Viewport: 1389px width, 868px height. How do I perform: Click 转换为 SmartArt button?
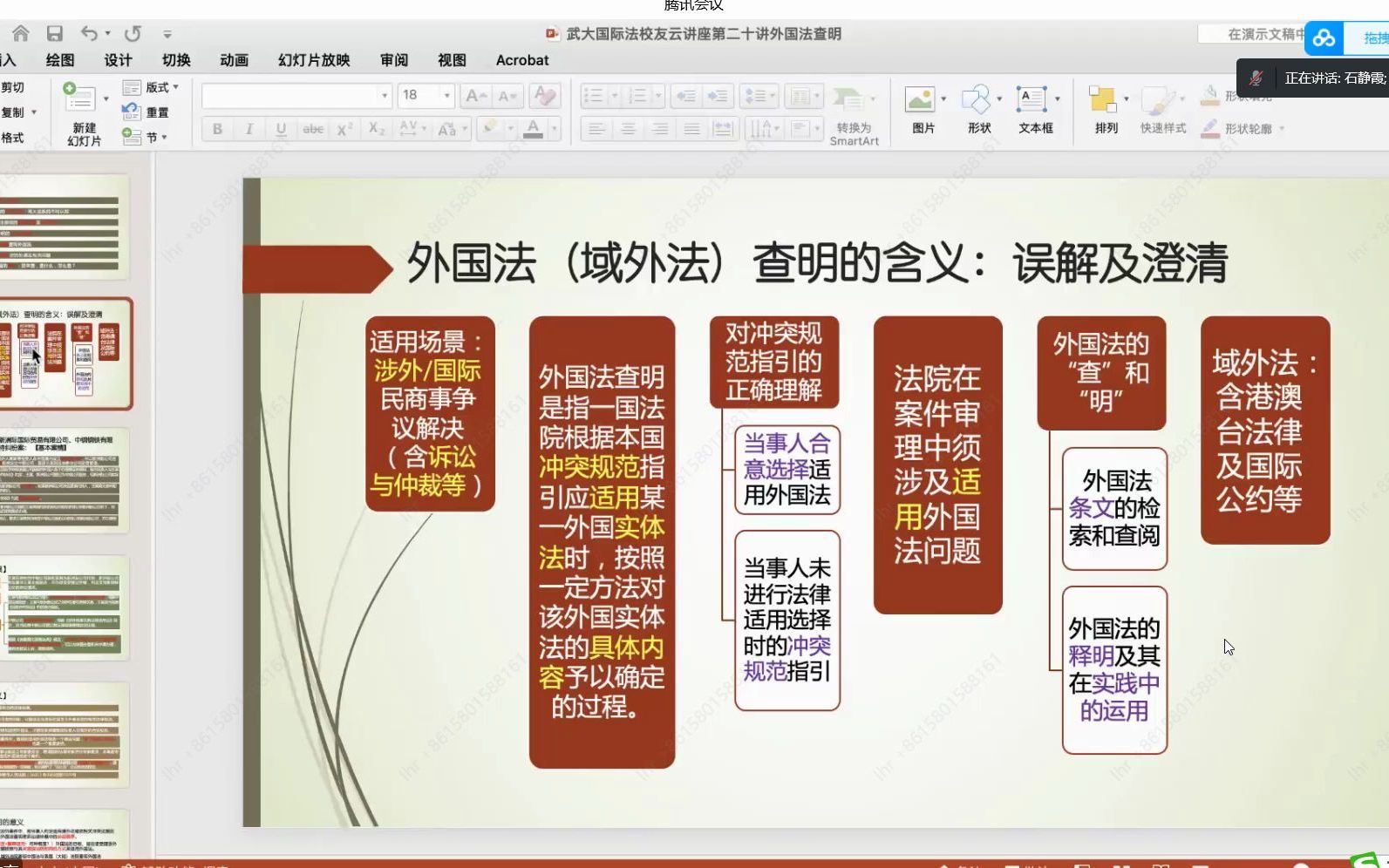pos(854,114)
